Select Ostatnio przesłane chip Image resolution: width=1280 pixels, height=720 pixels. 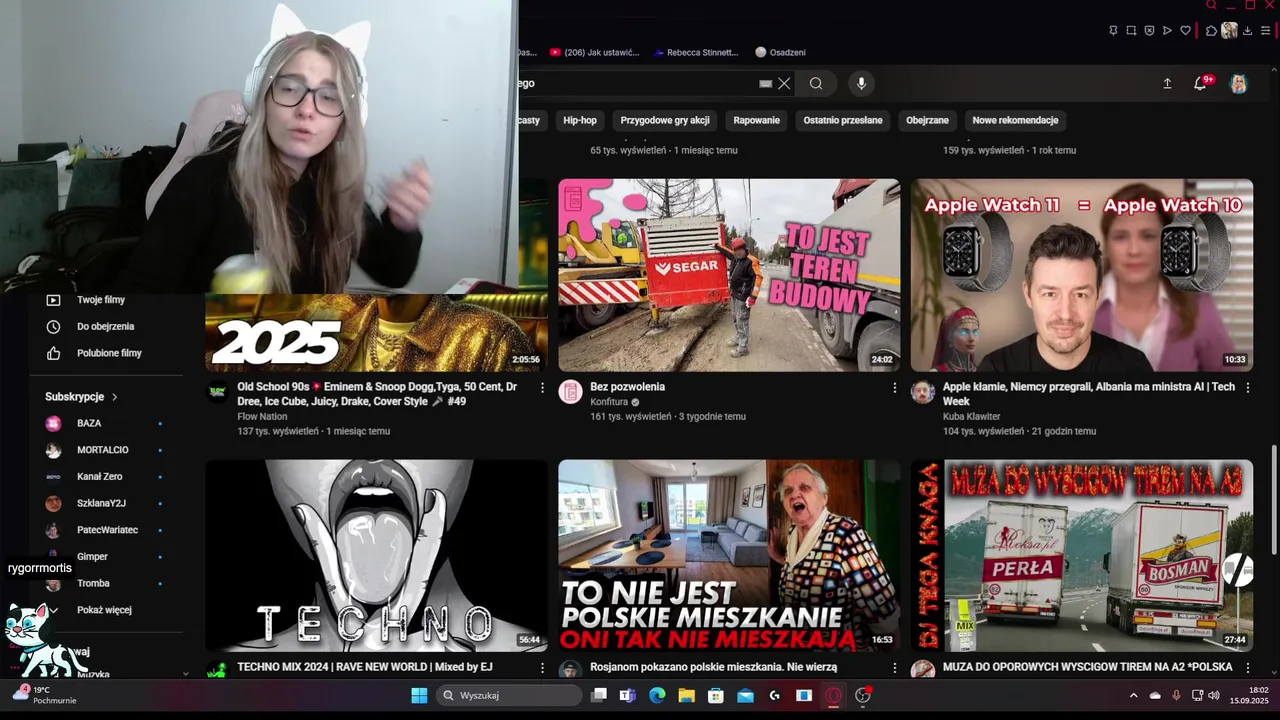(843, 120)
